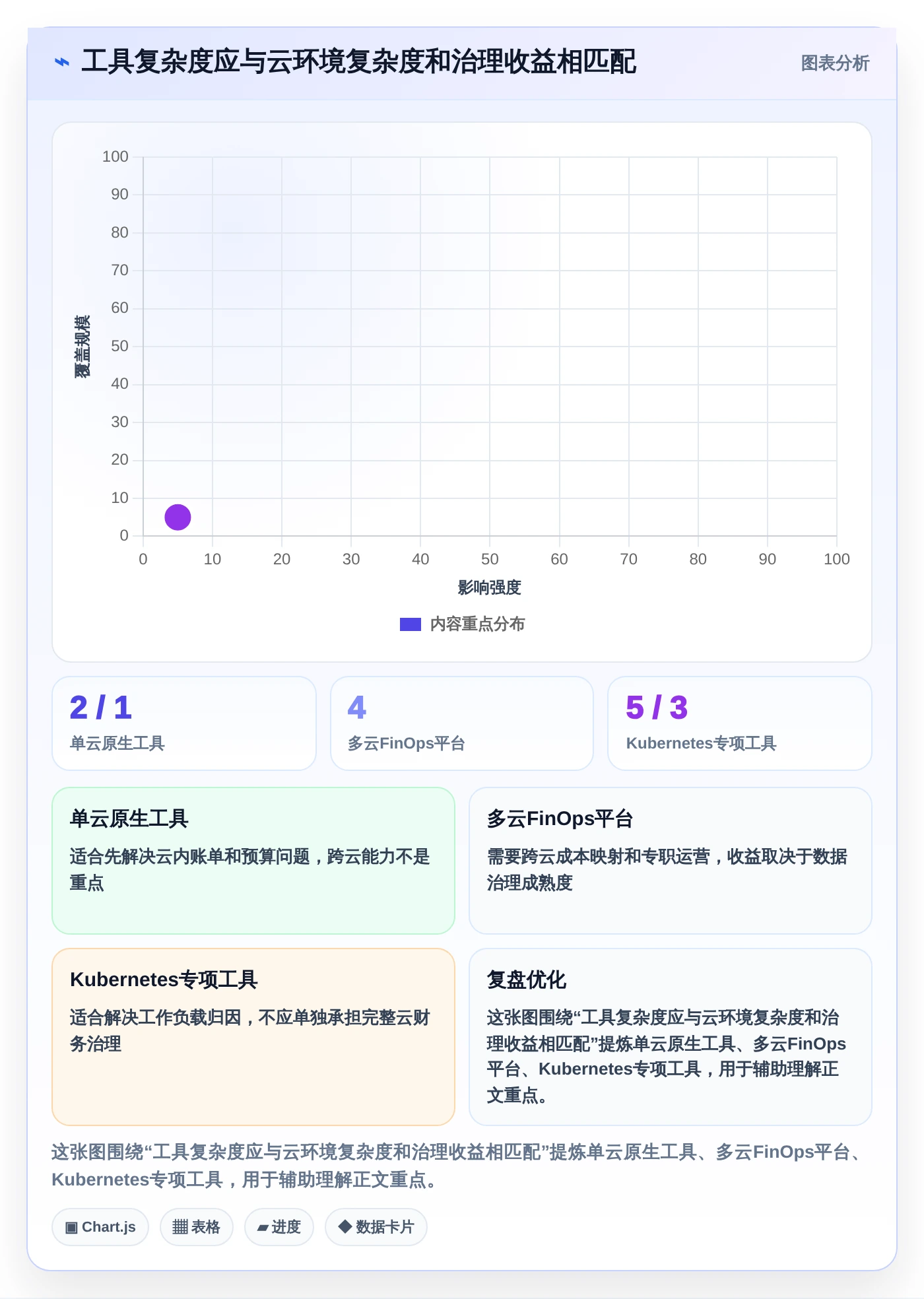Select the 5 / 3 Kubernetes专项工具 stat card

[740, 723]
